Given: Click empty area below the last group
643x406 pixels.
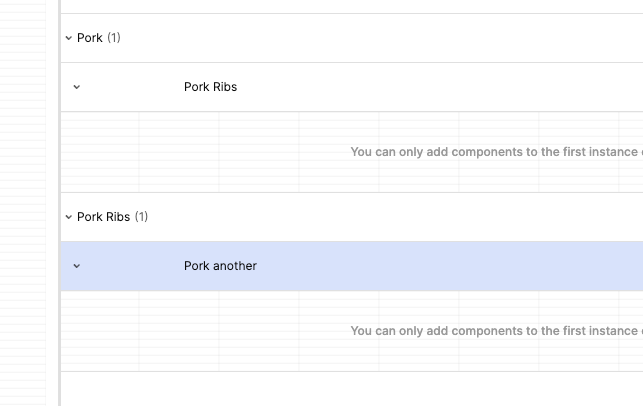Looking at the screenshot, I should tap(350, 388).
